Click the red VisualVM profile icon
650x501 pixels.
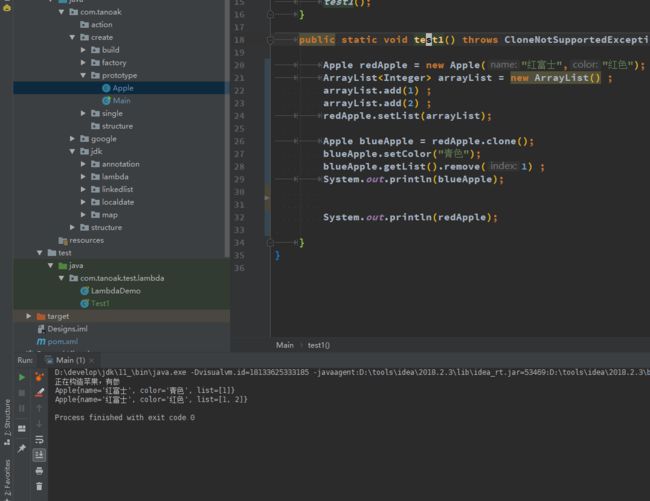39,393
